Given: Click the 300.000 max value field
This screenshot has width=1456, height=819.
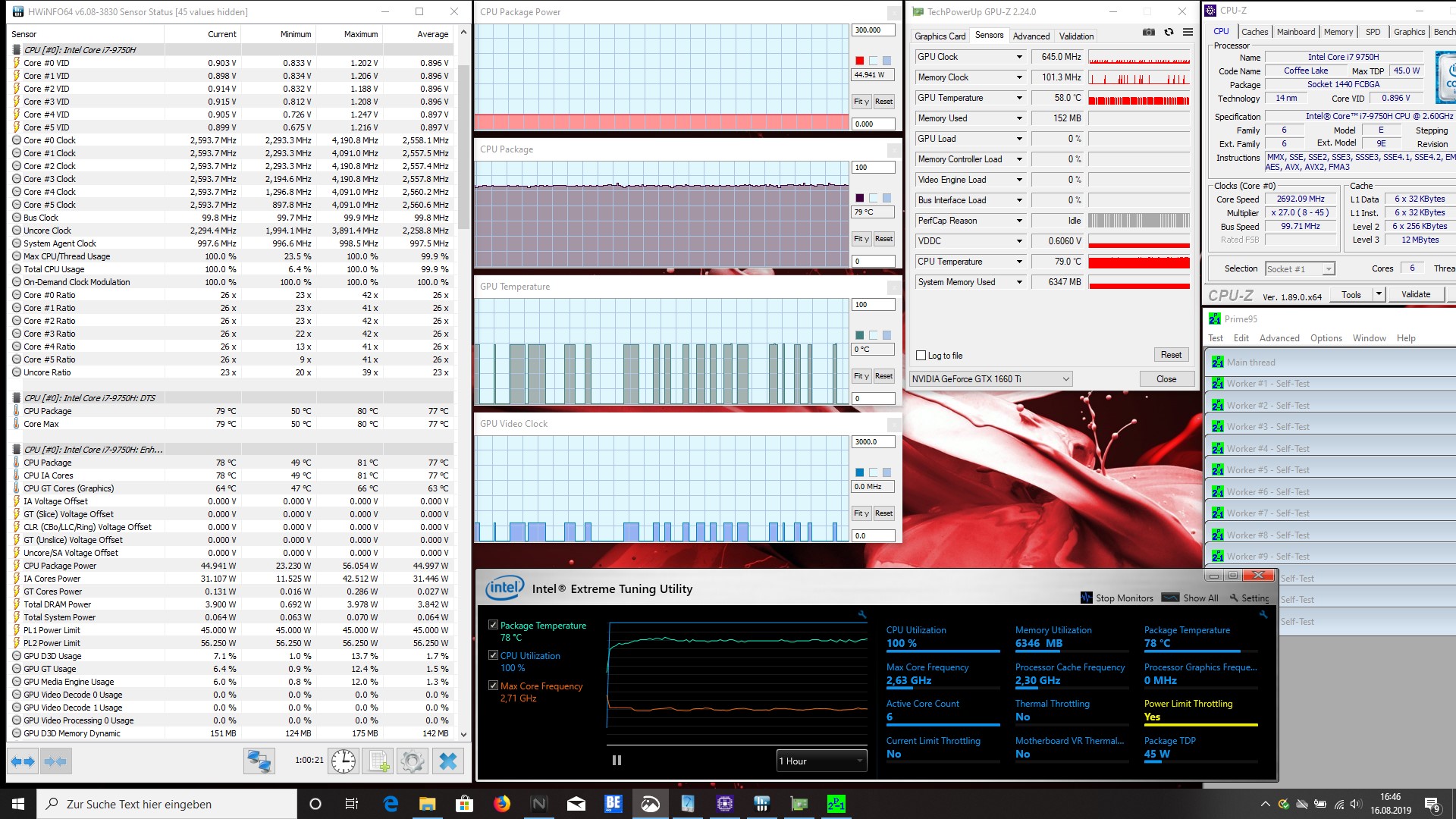Looking at the screenshot, I should [874, 30].
